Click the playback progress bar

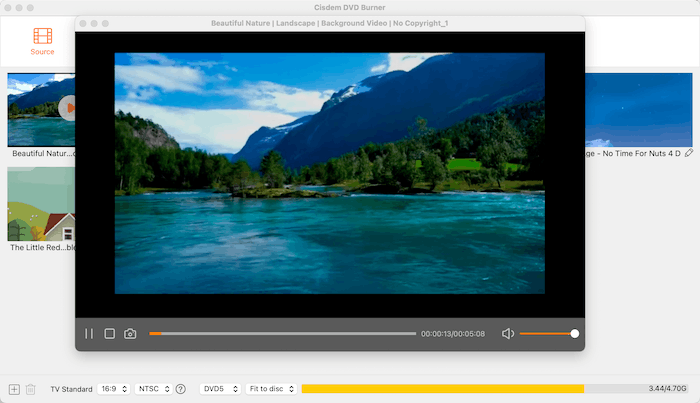[x=283, y=334]
